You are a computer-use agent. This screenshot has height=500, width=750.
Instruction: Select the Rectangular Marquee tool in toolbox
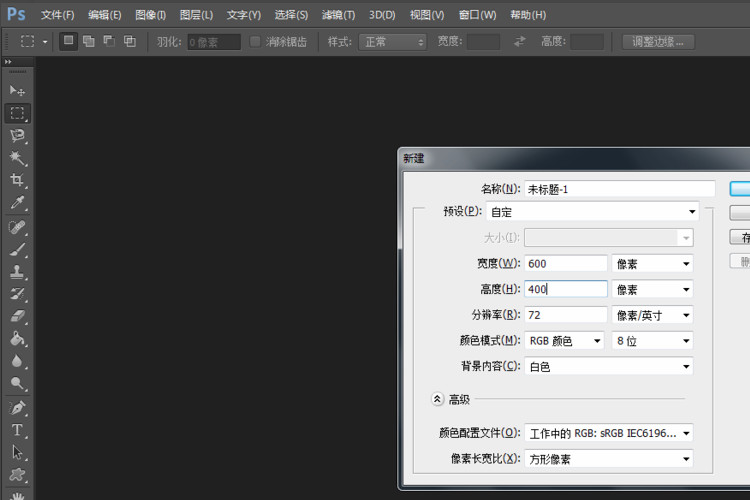click(17, 113)
